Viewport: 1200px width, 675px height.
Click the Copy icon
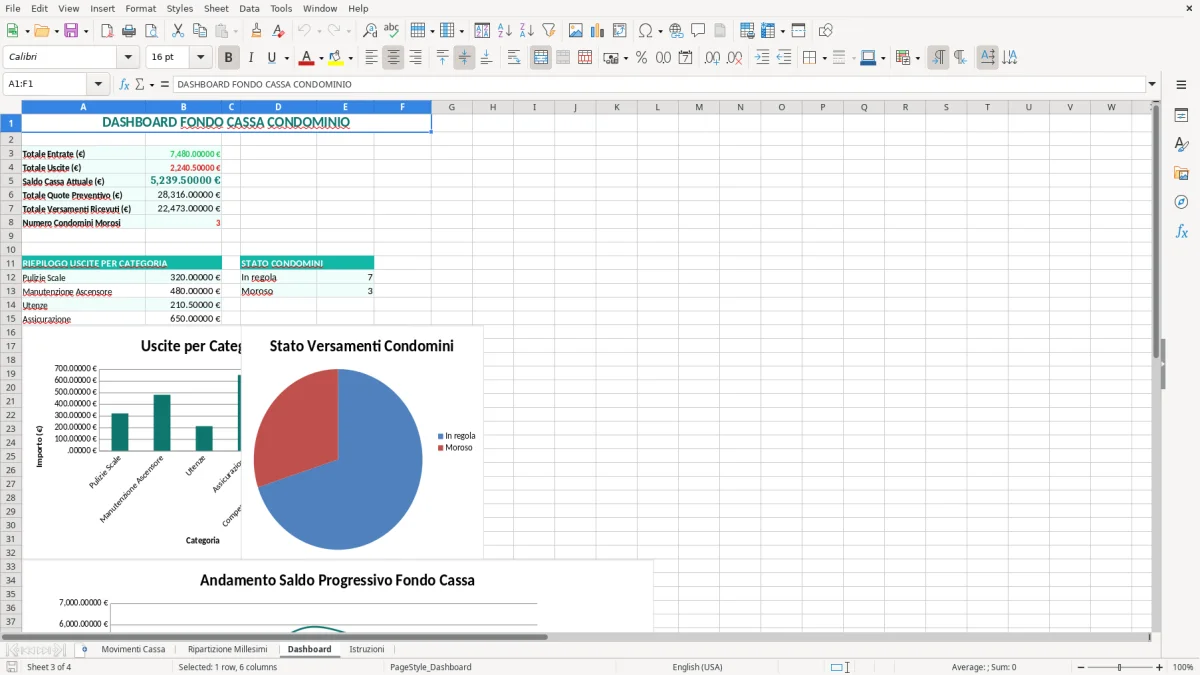[198, 31]
